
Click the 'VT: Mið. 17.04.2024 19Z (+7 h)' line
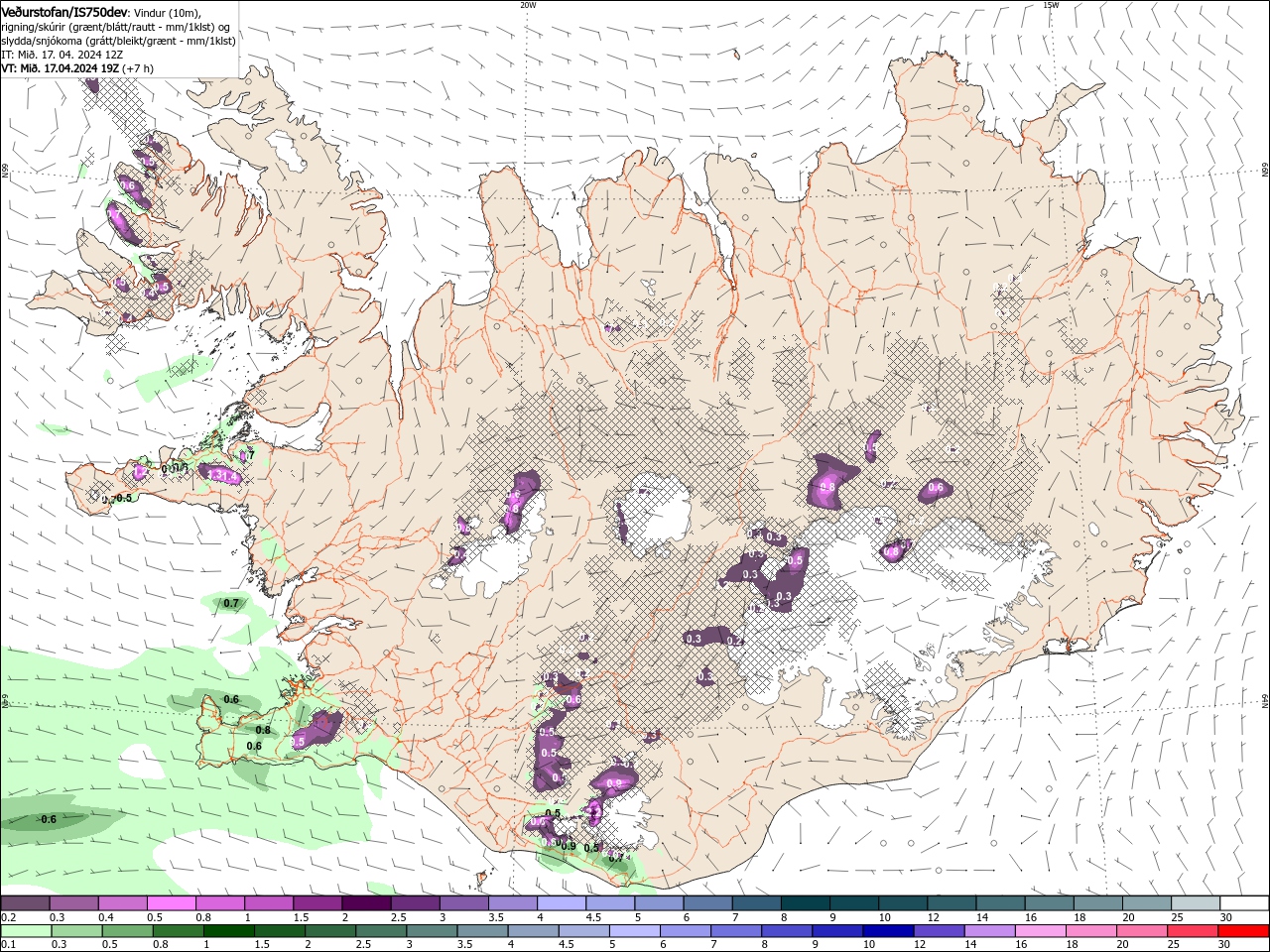pyautogui.click(x=77, y=68)
